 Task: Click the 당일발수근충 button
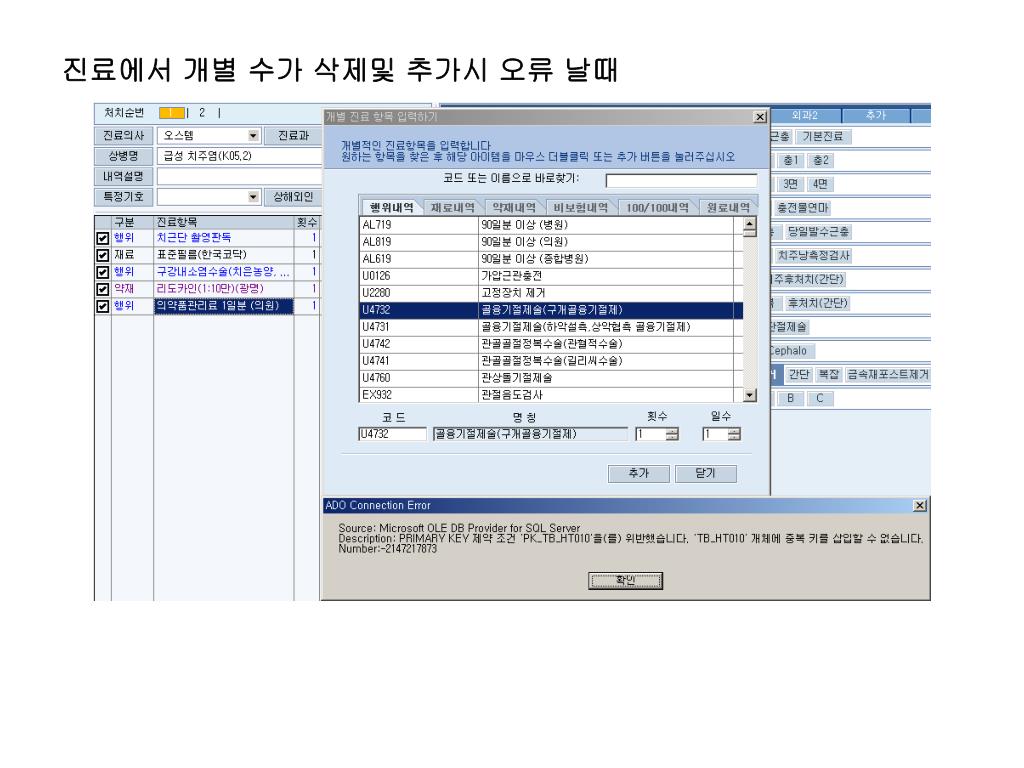(x=818, y=232)
